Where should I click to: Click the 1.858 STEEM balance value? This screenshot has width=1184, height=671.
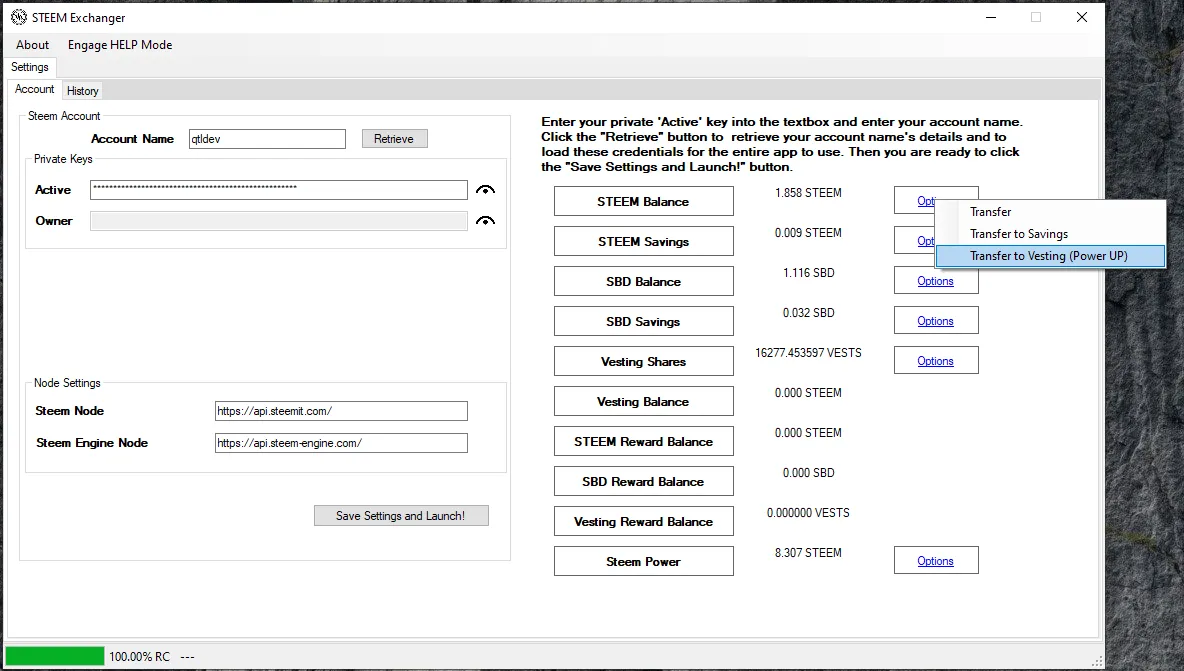click(808, 193)
